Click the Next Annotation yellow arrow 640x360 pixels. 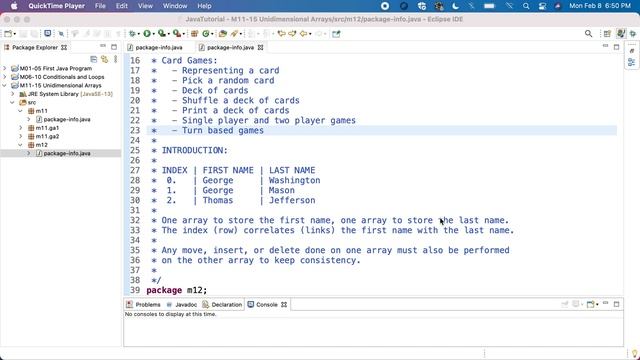(x=292, y=34)
